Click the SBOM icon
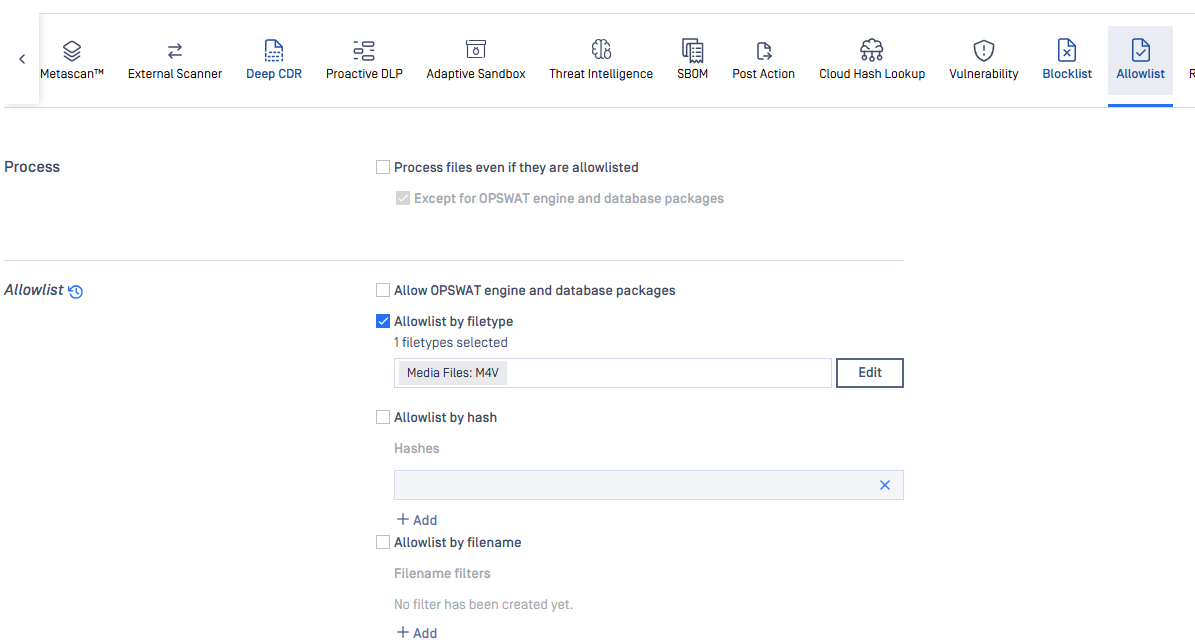 tap(692, 50)
